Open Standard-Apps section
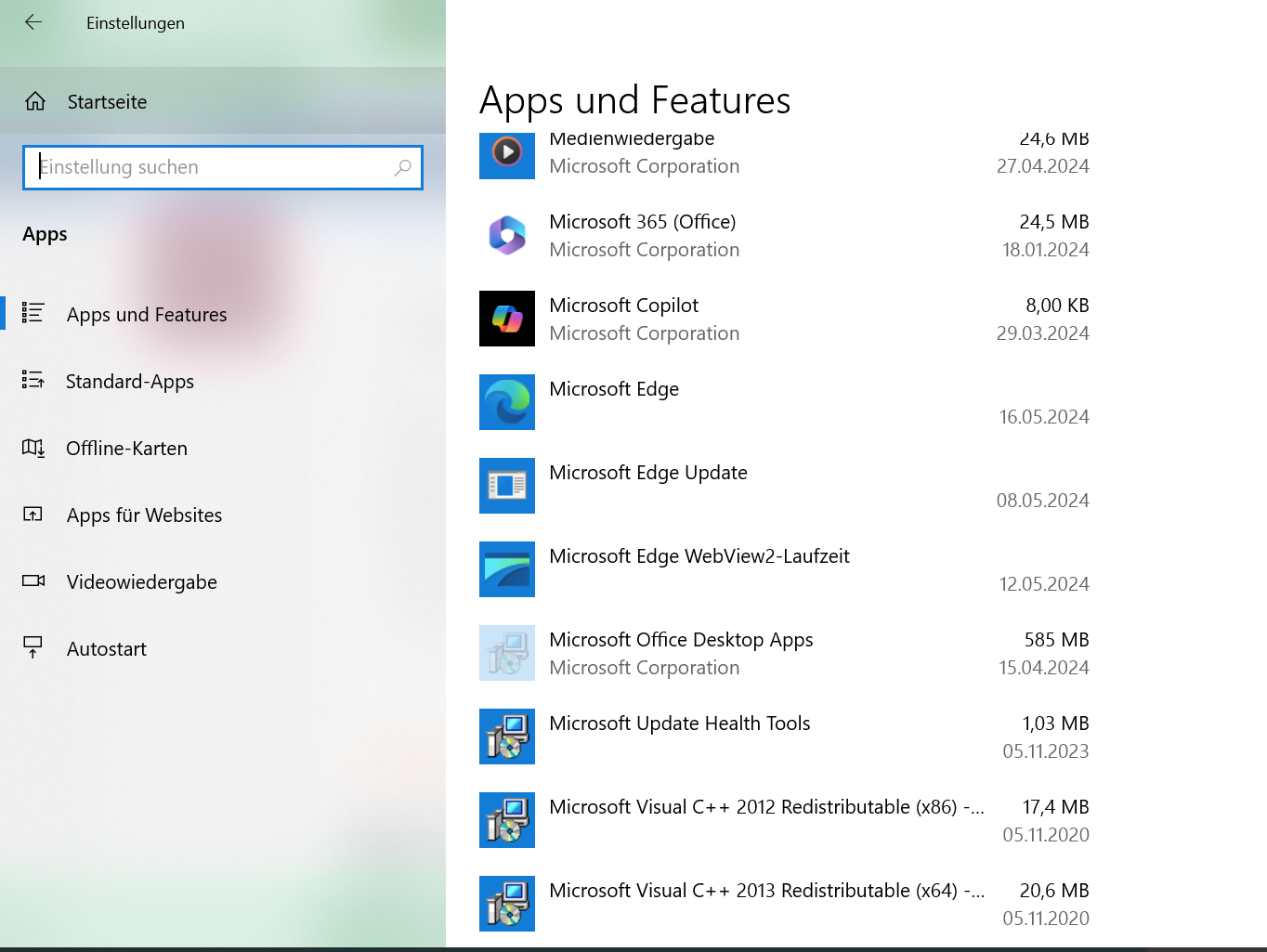This screenshot has width=1267, height=952. 130,382
